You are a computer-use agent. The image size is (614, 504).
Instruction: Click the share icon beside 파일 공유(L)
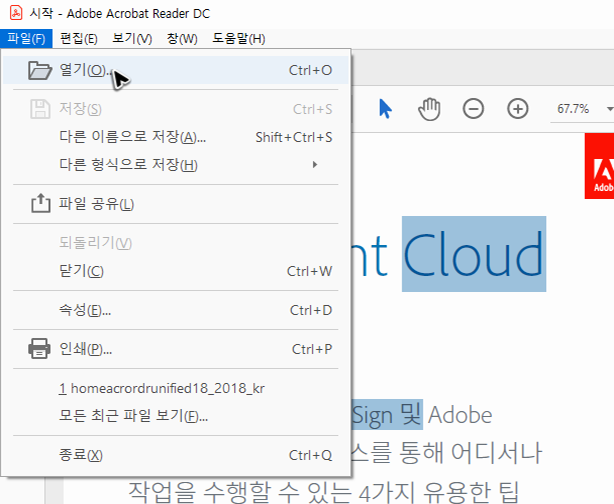click(41, 203)
